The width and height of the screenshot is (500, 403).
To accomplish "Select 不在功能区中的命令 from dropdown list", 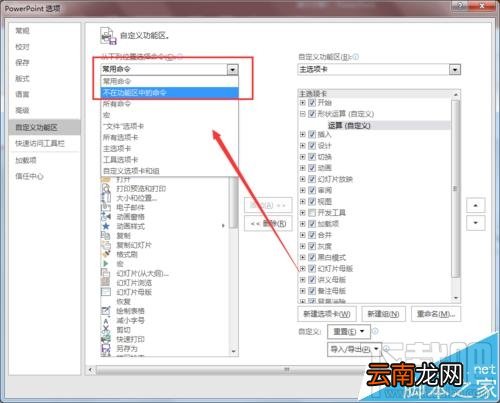I will pos(170,93).
